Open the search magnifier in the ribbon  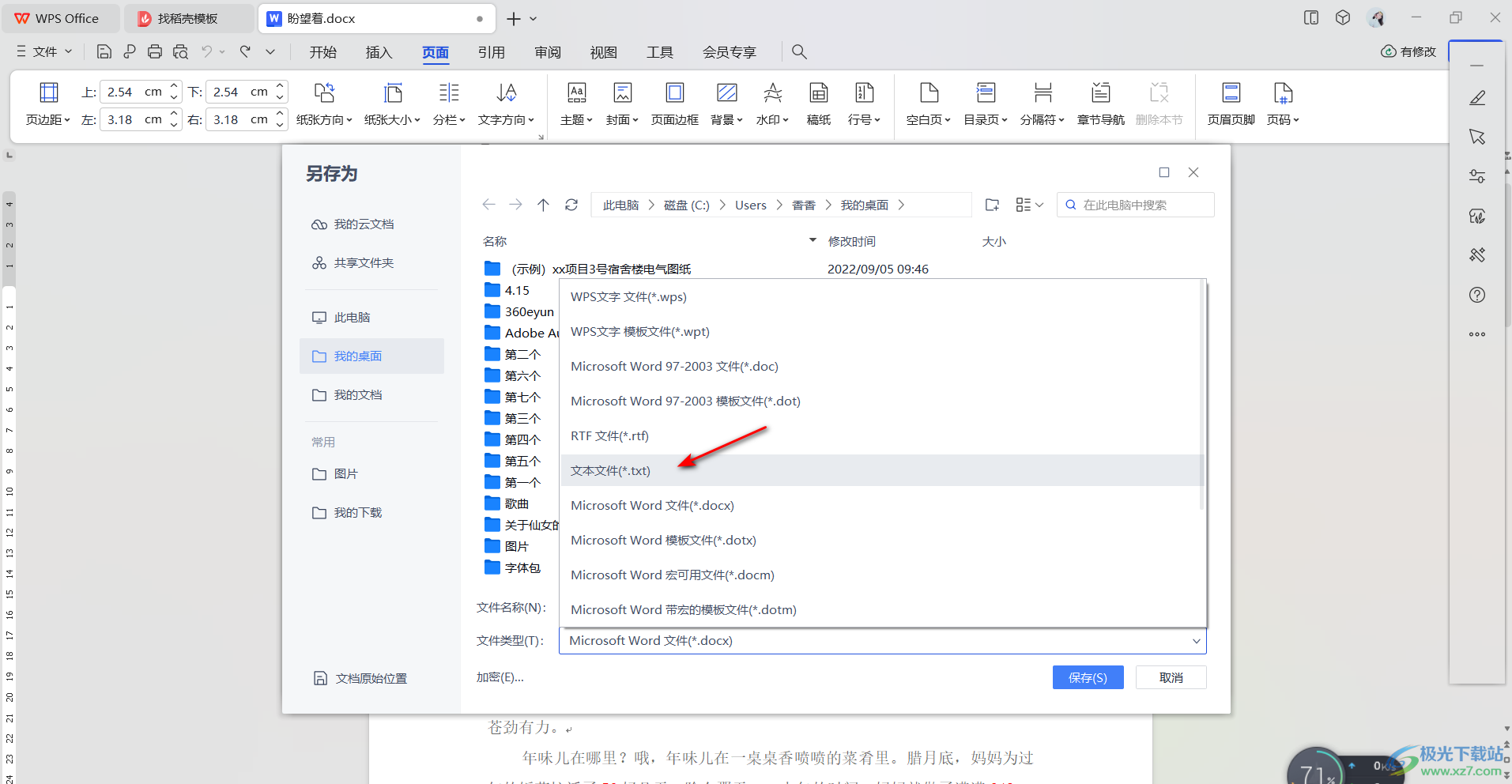799,51
